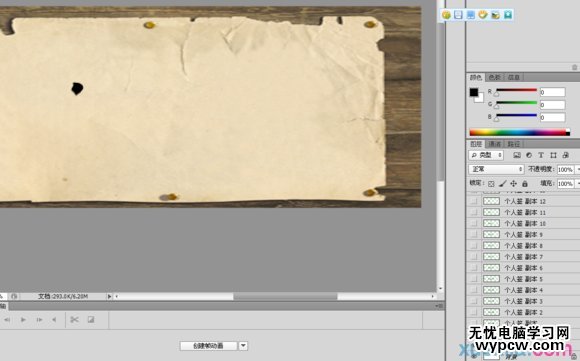Click the left-pointing triangle timeline control
The height and width of the screenshot is (361, 580).
(54, 320)
